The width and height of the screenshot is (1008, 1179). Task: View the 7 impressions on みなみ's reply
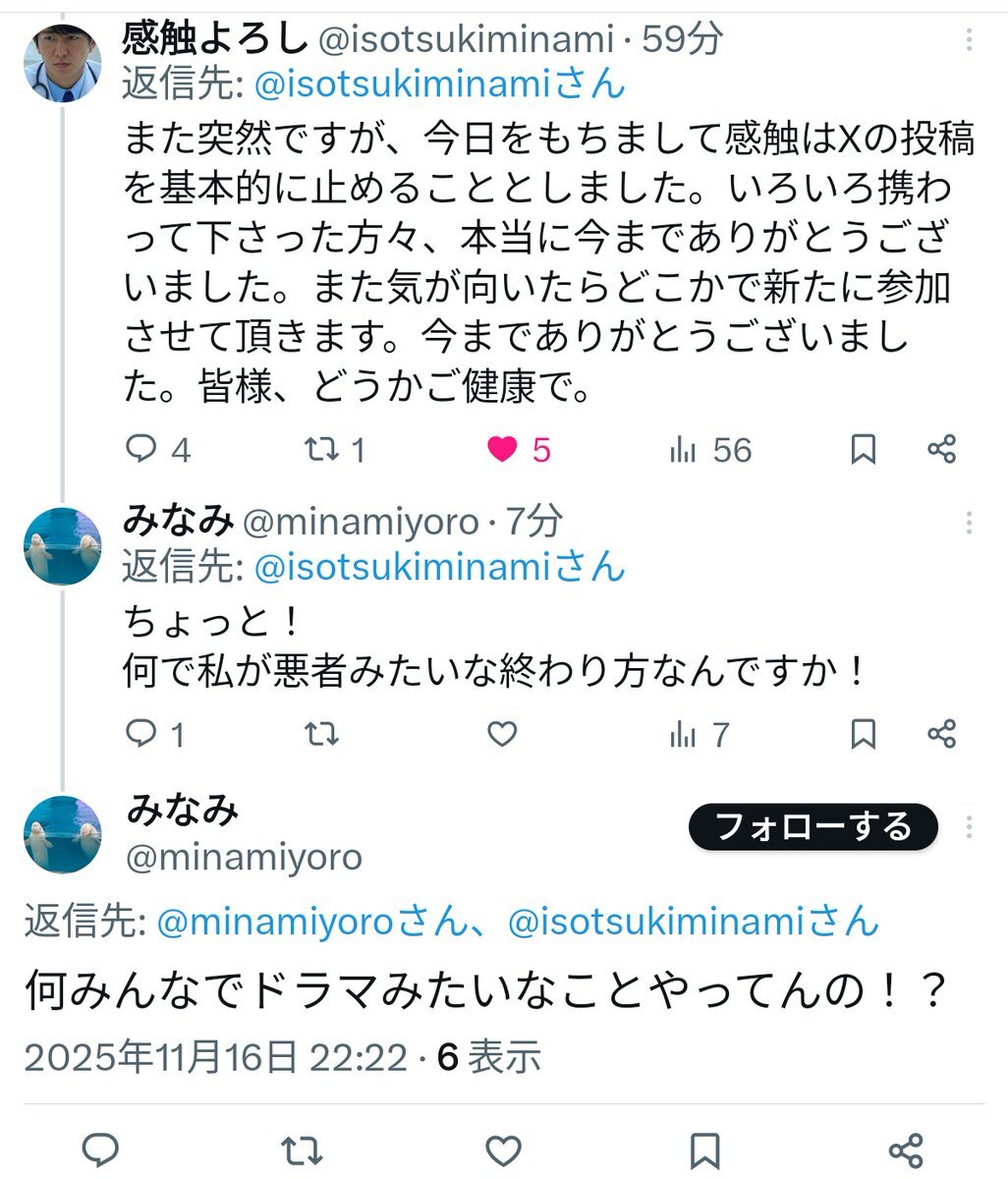pyautogui.click(x=684, y=733)
